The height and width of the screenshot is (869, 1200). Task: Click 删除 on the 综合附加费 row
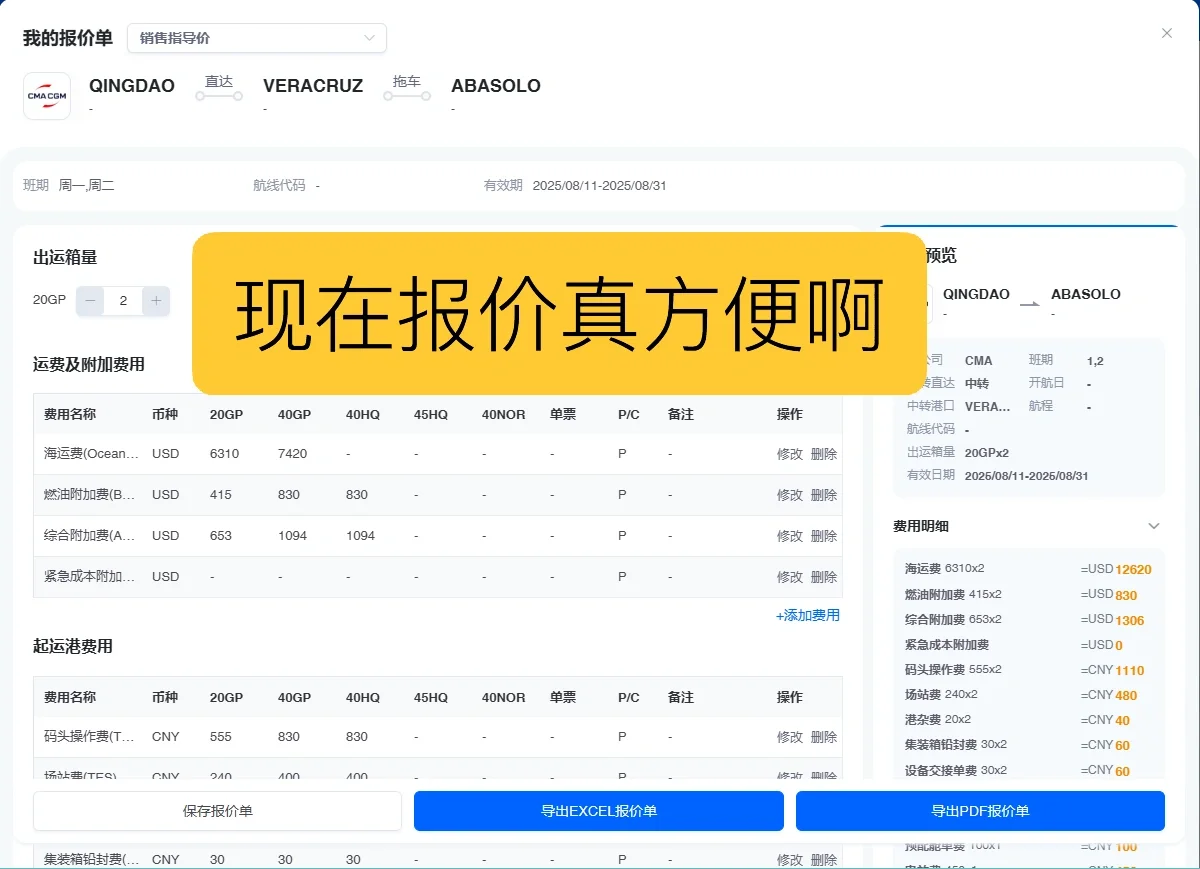[x=822, y=535]
